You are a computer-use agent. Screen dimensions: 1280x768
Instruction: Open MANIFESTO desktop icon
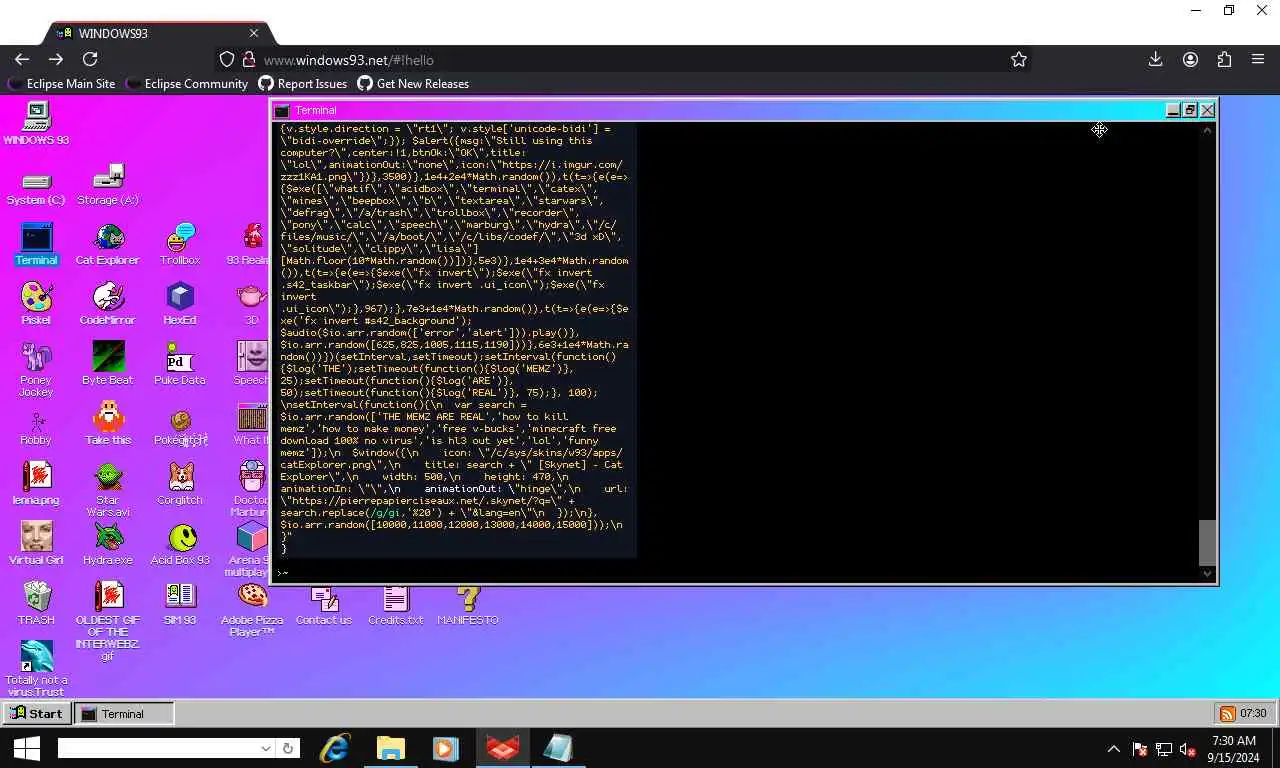tap(468, 604)
